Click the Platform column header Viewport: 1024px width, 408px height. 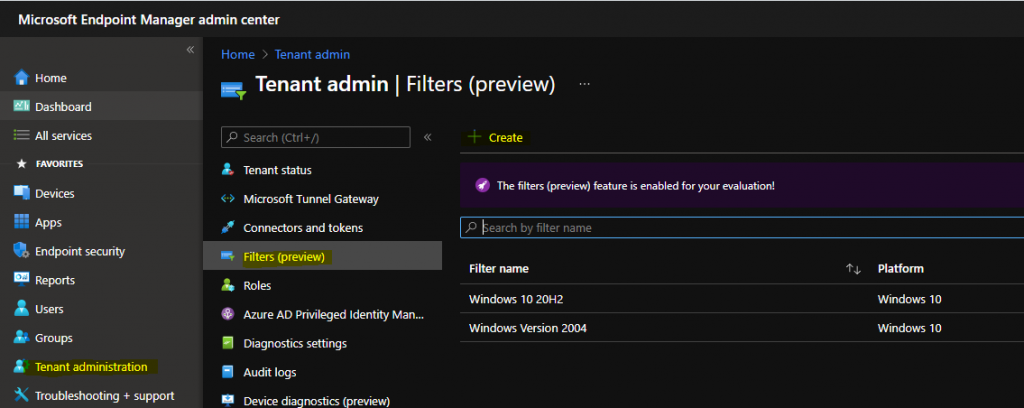click(901, 268)
